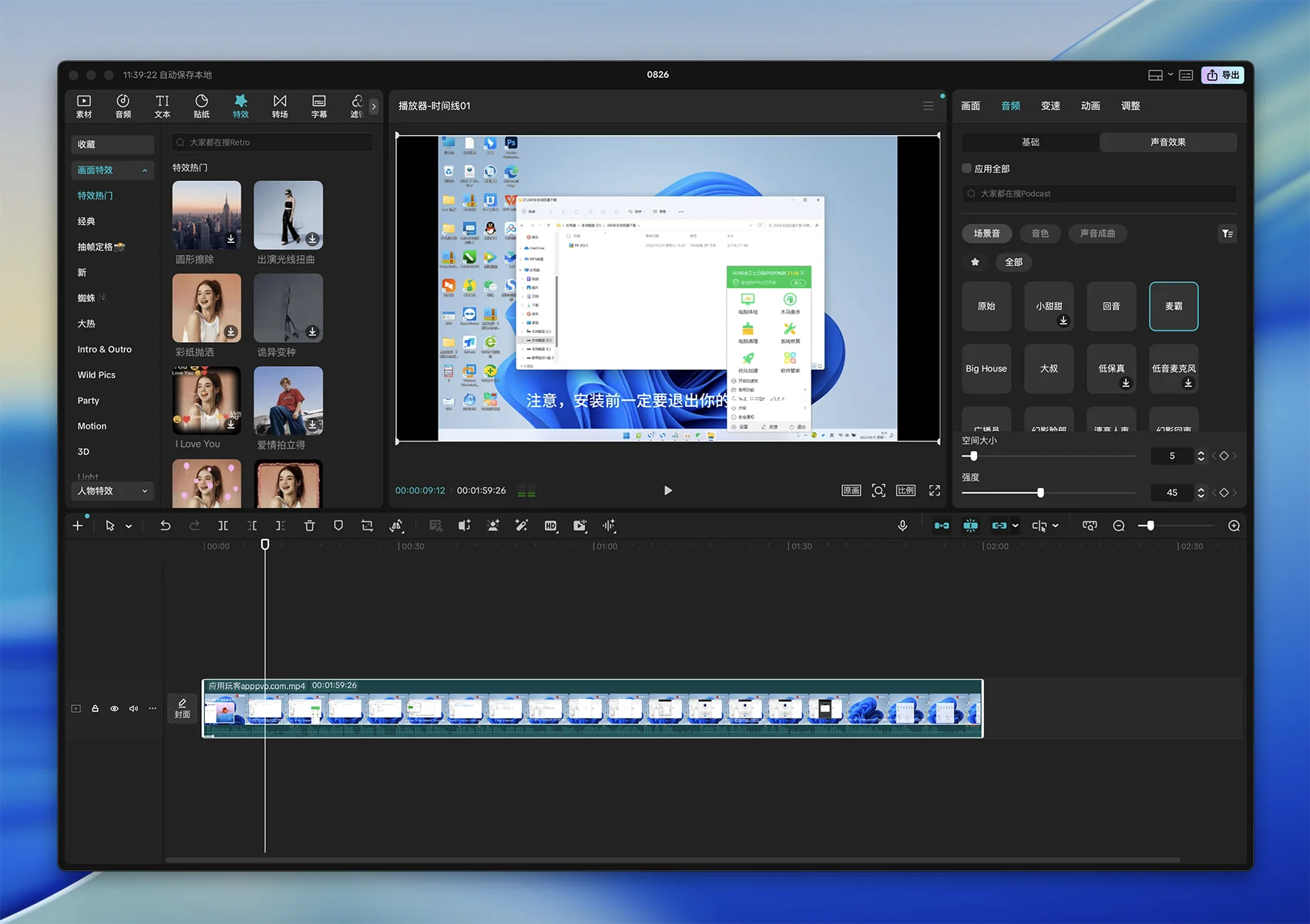The height and width of the screenshot is (924, 1310).
Task: Zoom in the timeline
Action: tap(1234, 526)
